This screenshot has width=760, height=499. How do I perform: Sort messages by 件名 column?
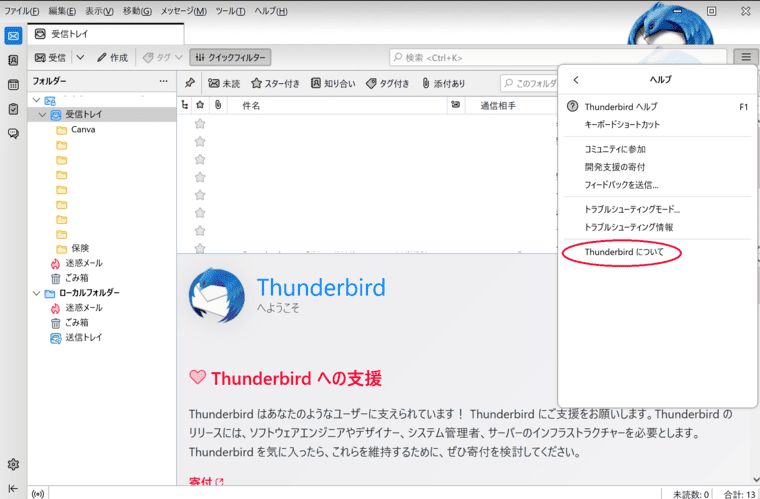pos(337,105)
